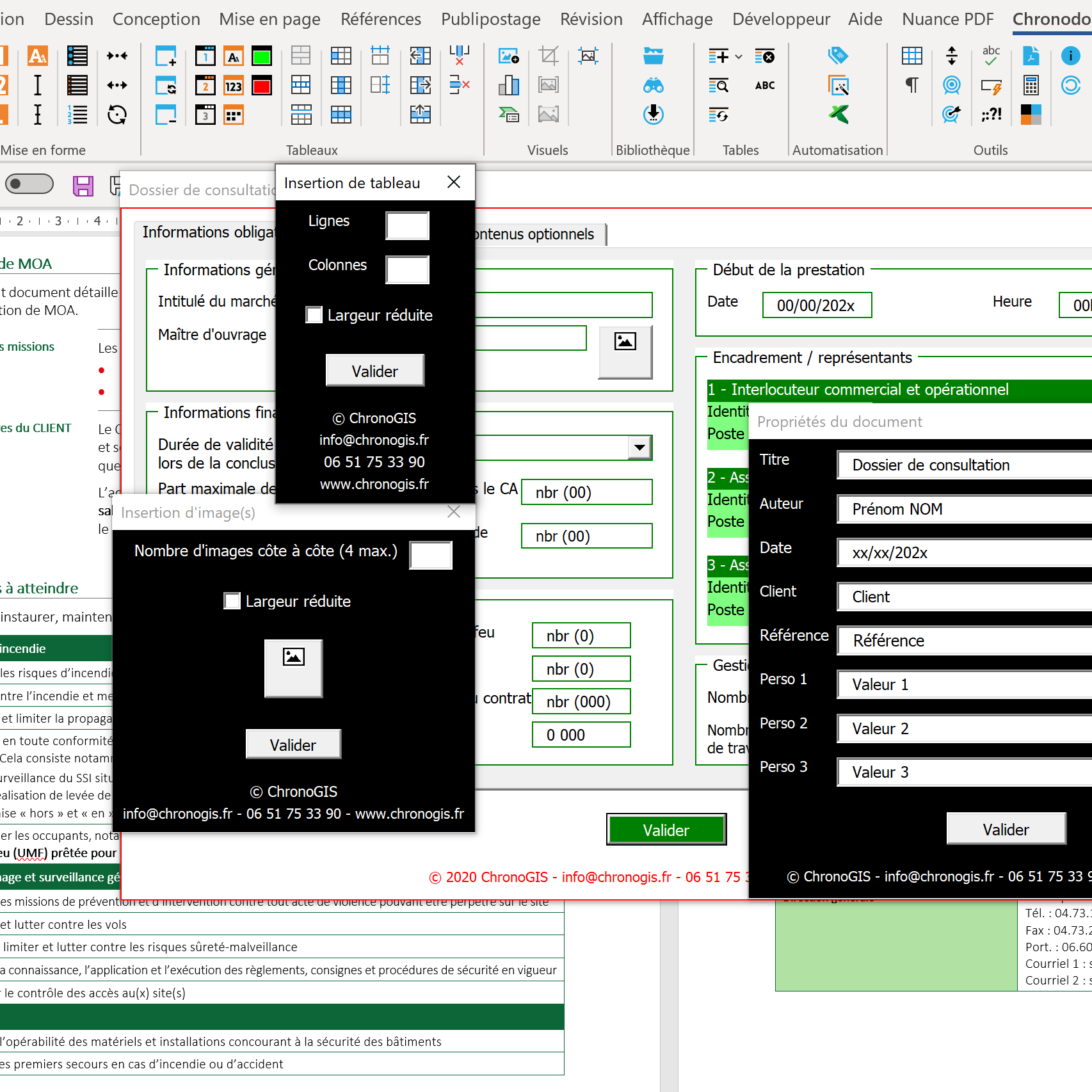This screenshot has height=1092, width=1092.
Task: Open the Durée de validité combo box arrow
Action: point(639,447)
